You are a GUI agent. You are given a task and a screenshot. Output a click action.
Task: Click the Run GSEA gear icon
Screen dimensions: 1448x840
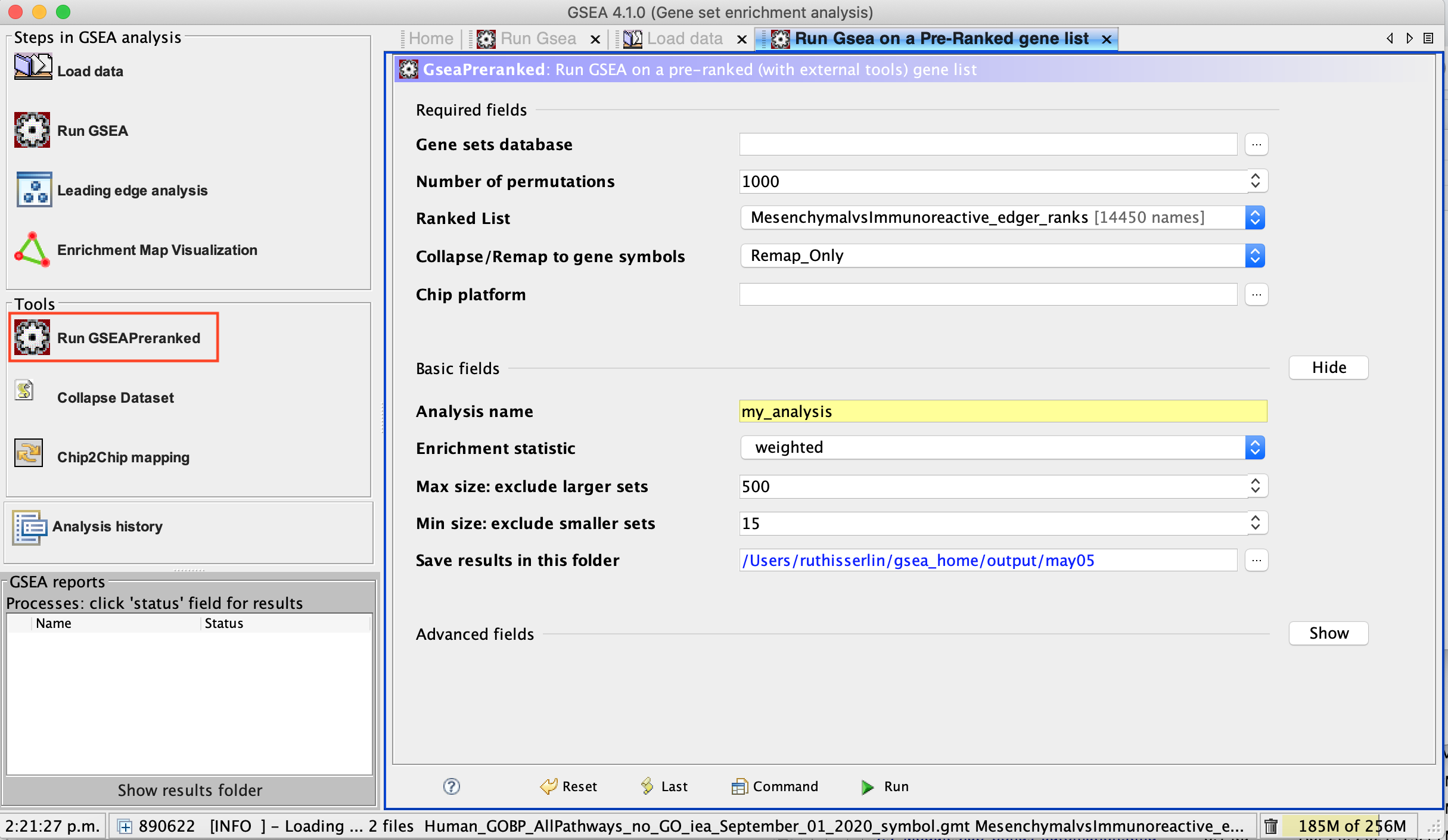click(x=32, y=130)
